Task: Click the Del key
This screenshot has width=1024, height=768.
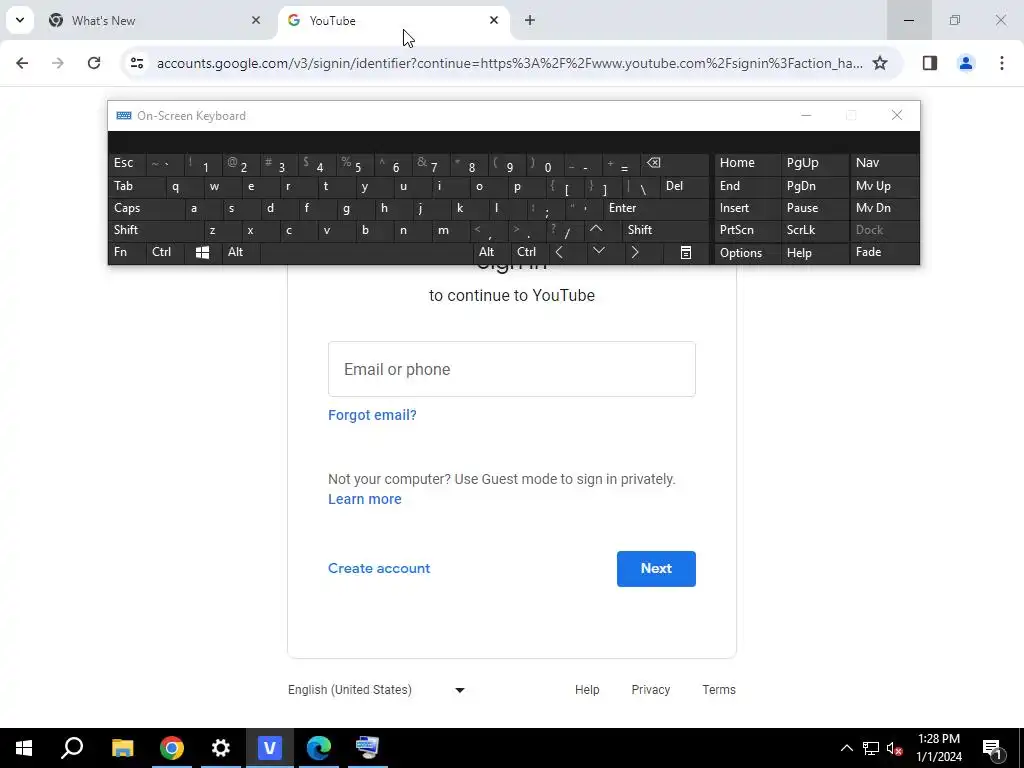Action: 684,186
